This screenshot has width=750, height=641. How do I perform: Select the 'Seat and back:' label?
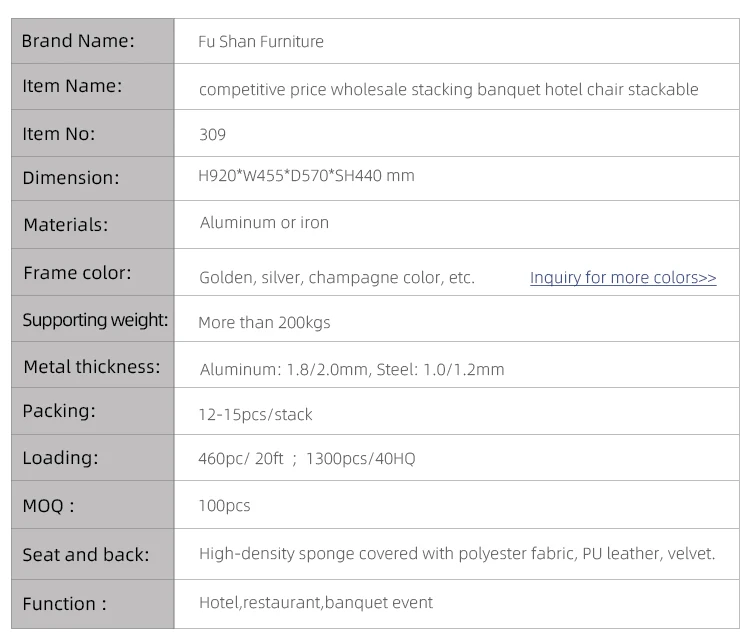click(86, 555)
